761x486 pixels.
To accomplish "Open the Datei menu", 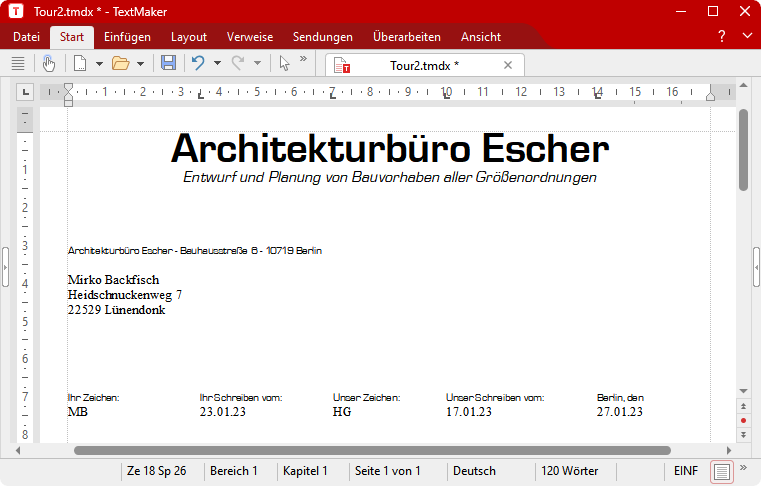I will click(x=26, y=37).
